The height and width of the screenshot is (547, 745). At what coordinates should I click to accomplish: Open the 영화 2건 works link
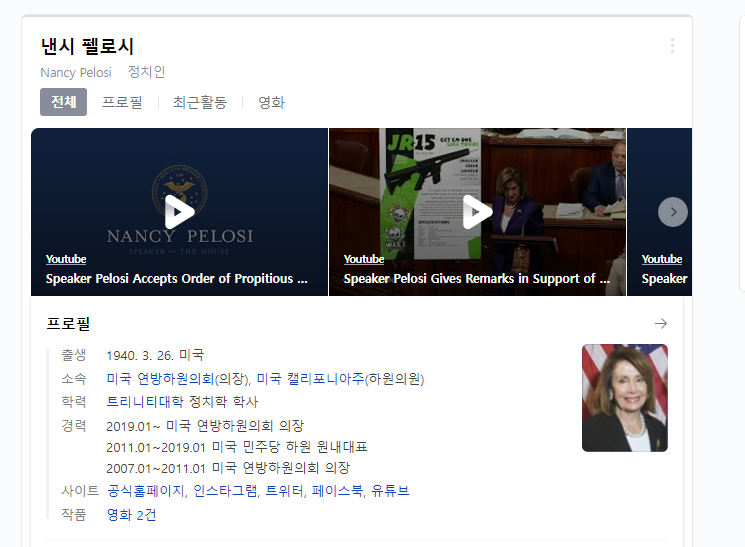coord(132,515)
